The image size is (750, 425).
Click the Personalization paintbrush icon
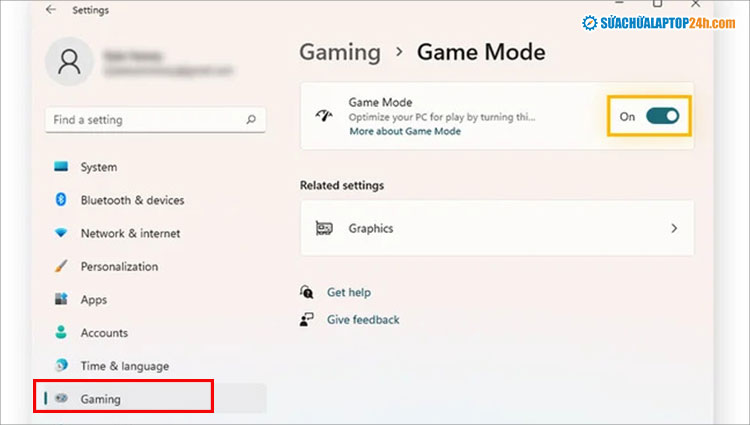pos(61,266)
